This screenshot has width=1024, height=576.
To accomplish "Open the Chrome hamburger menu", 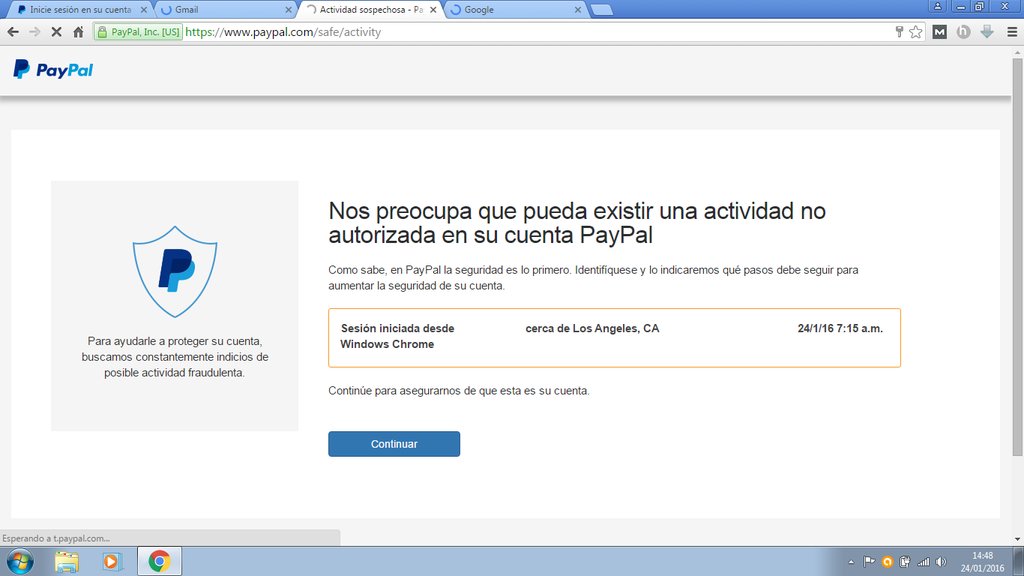I will tap(1012, 32).
